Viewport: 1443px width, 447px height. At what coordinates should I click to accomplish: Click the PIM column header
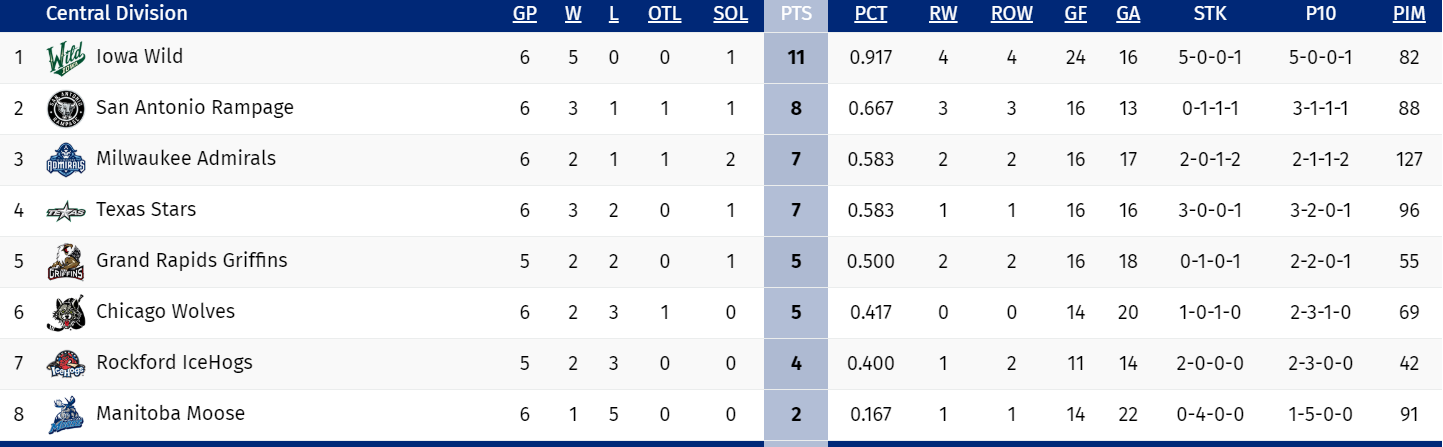click(x=1409, y=14)
